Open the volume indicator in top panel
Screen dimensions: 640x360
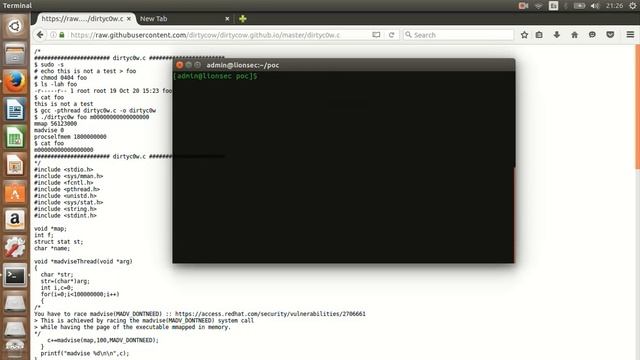point(595,6)
